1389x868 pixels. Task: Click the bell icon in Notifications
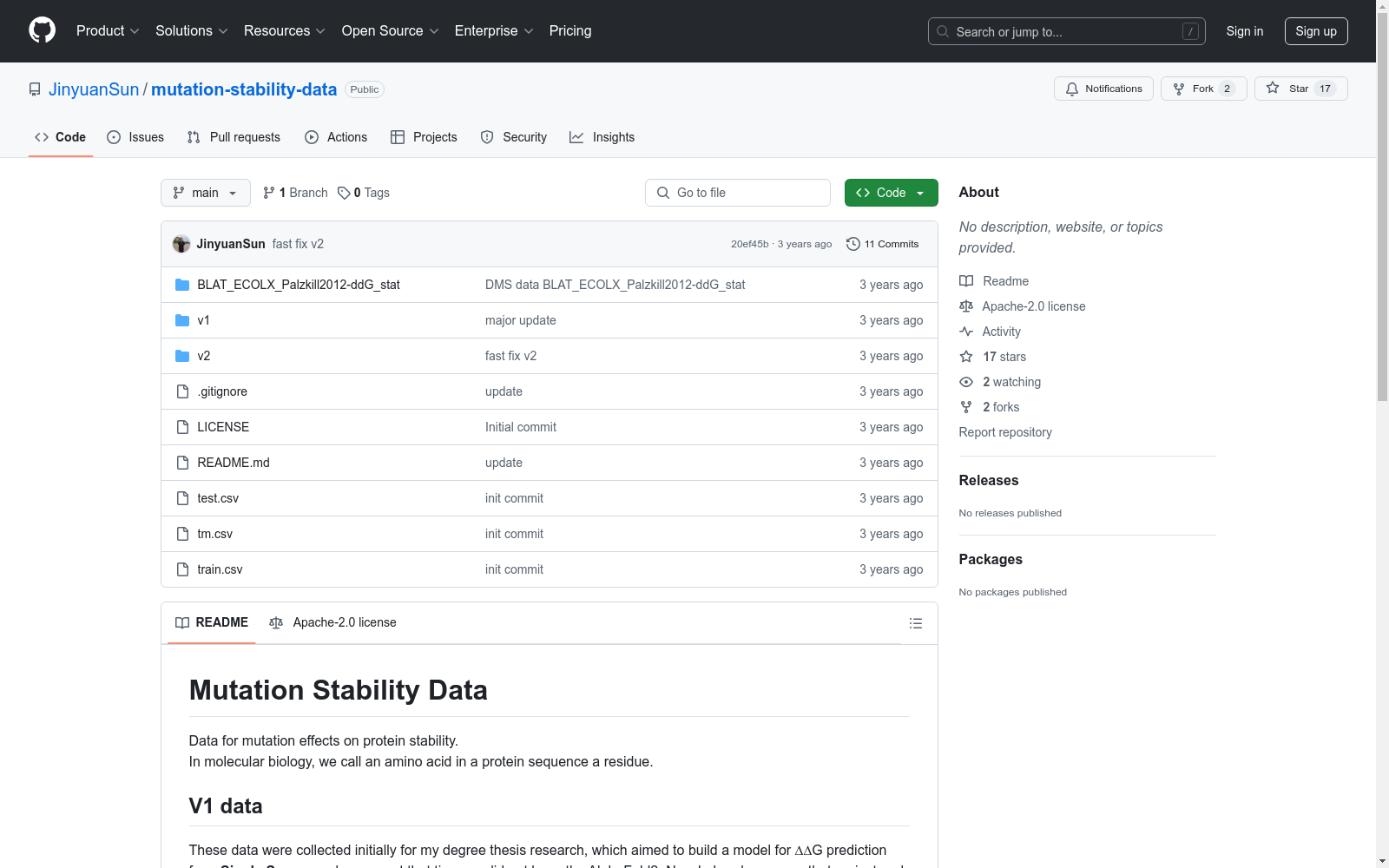point(1072,89)
